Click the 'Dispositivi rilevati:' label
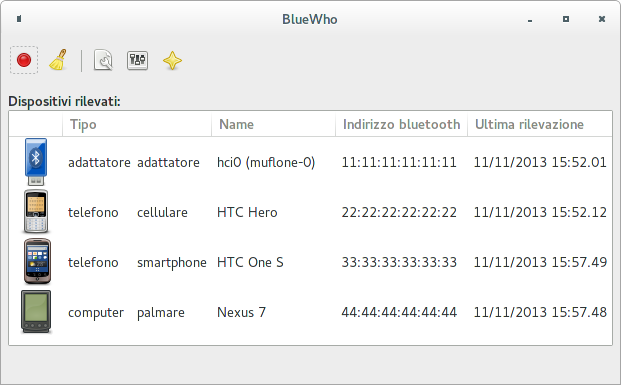 64,101
